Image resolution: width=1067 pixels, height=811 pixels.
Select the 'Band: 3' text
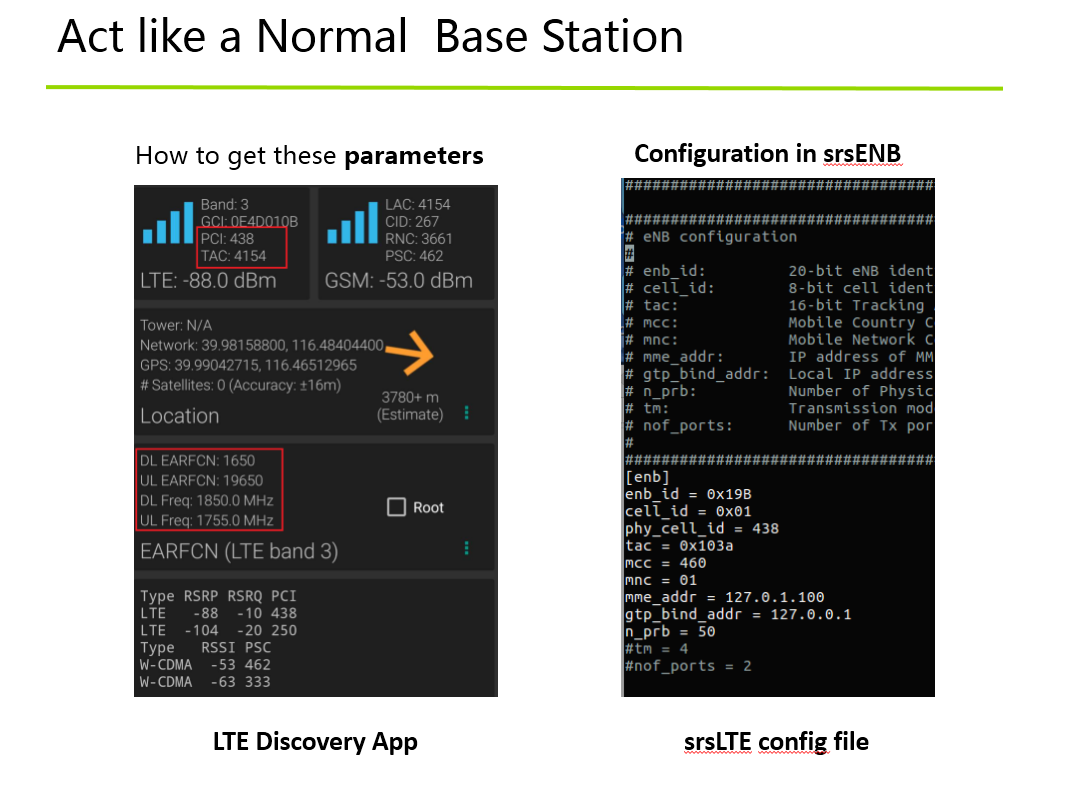(x=225, y=204)
